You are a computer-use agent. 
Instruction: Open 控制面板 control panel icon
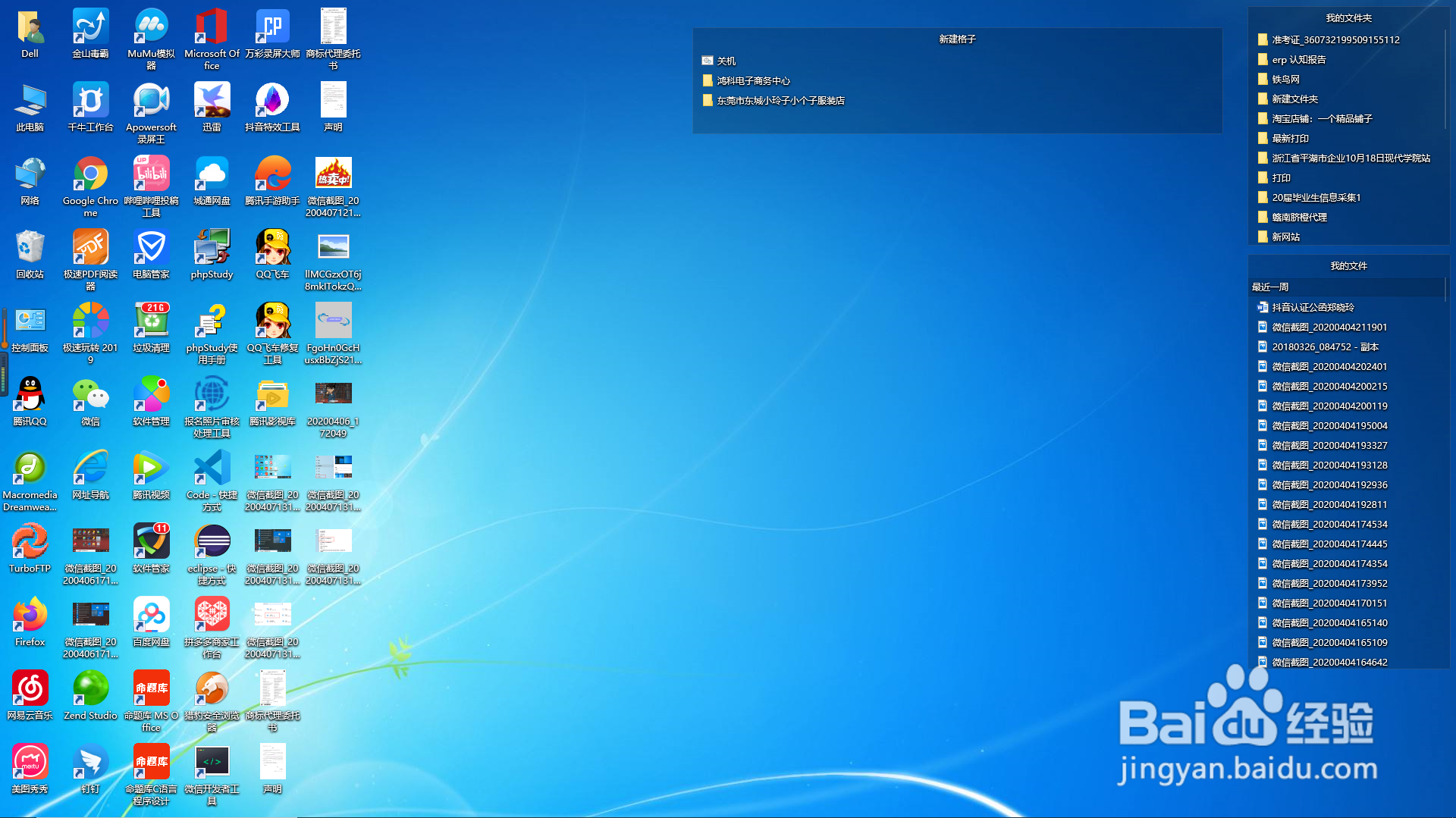tap(30, 321)
